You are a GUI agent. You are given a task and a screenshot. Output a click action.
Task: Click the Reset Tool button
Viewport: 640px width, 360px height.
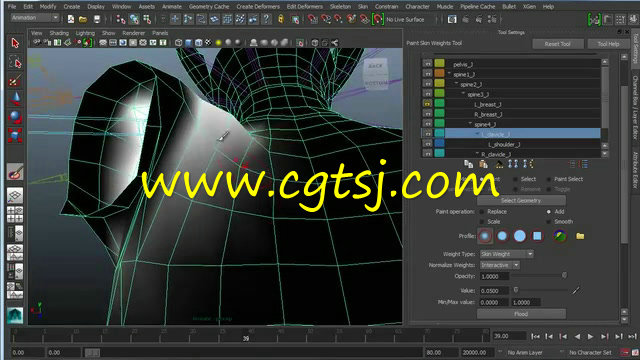click(x=557, y=44)
